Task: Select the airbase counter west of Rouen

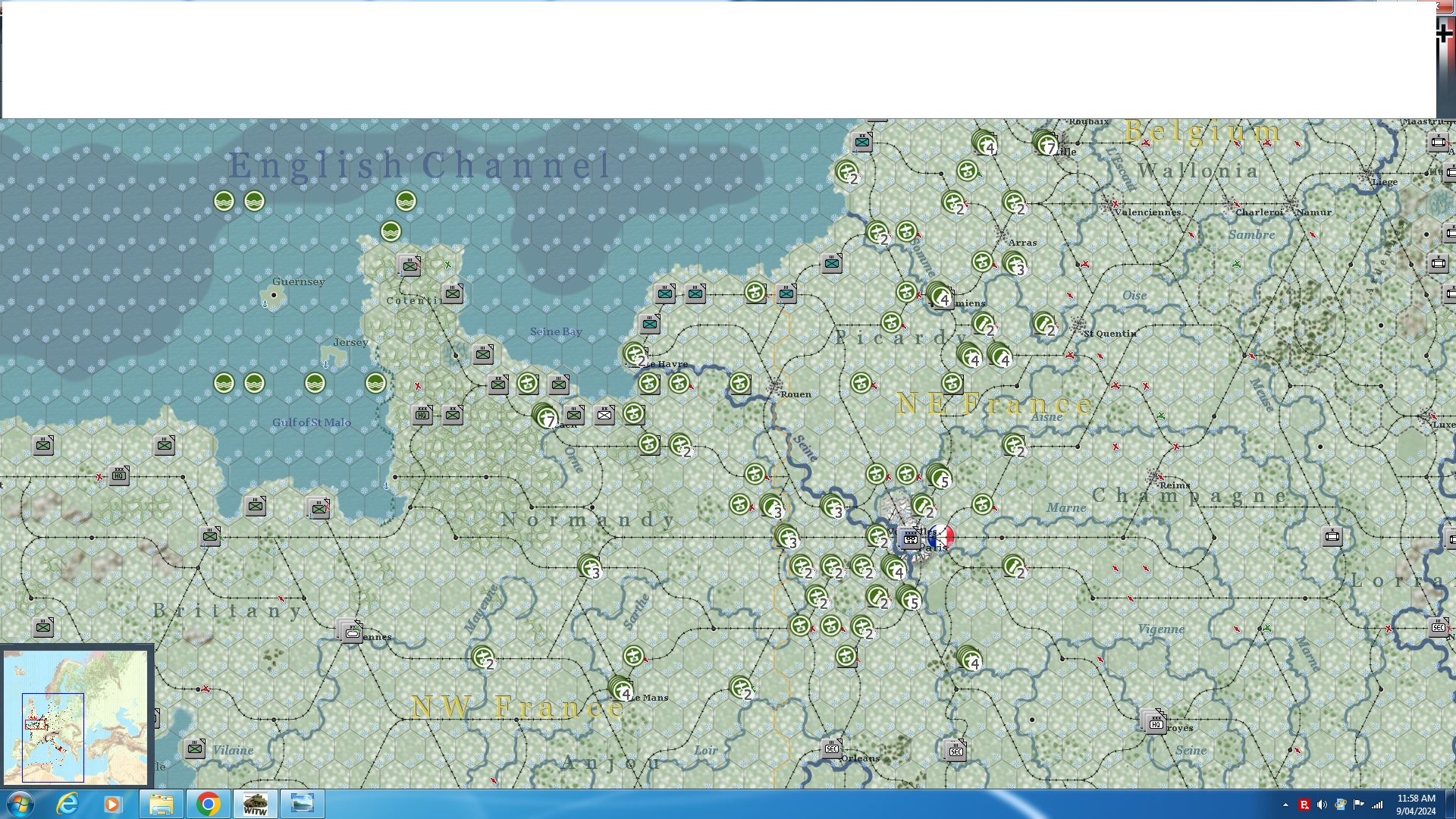Action: (x=740, y=384)
